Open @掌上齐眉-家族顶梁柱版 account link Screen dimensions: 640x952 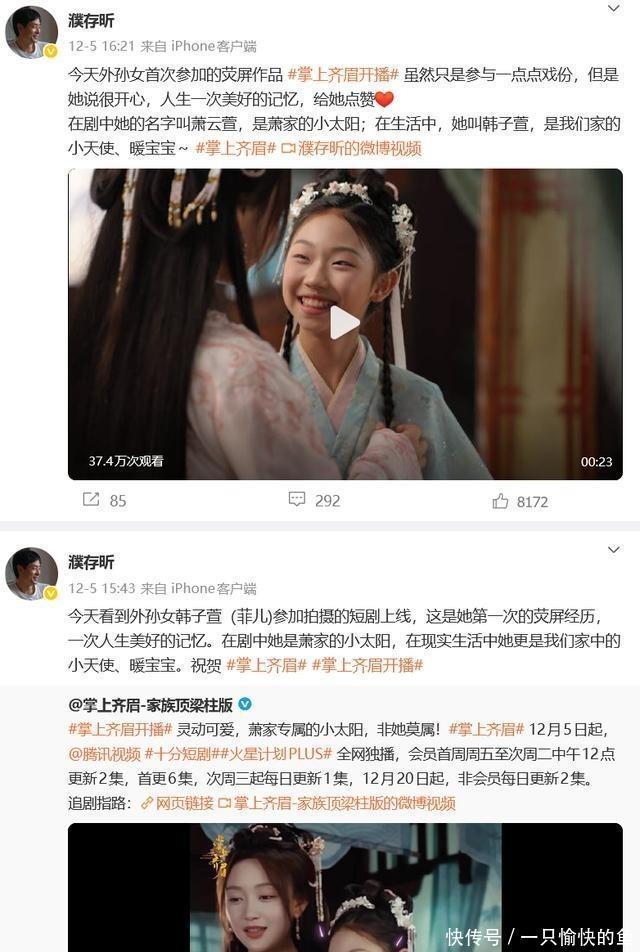click(x=151, y=705)
